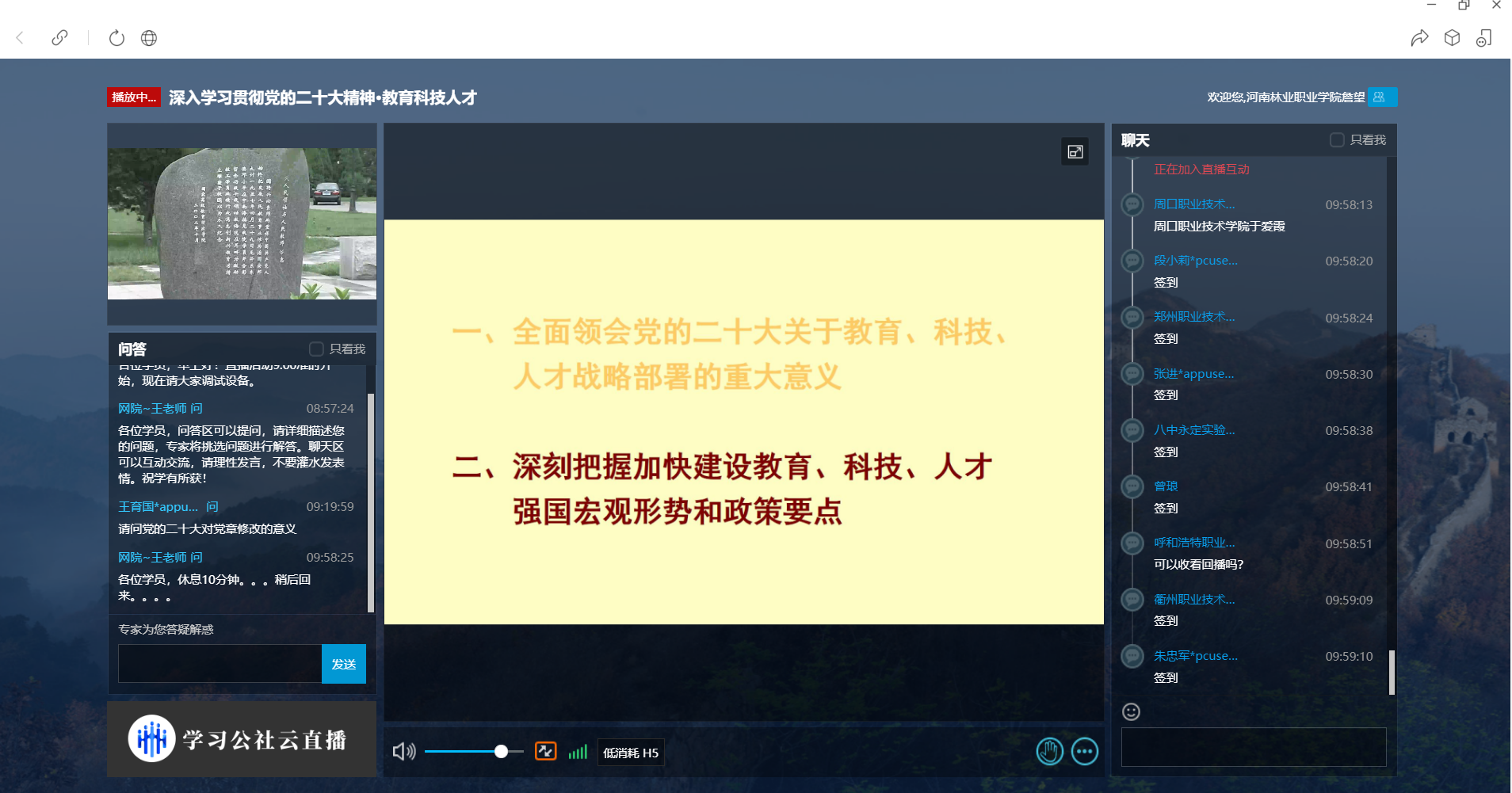Refresh the page with the reload icon
The image size is (1512, 793).
pyautogui.click(x=116, y=37)
